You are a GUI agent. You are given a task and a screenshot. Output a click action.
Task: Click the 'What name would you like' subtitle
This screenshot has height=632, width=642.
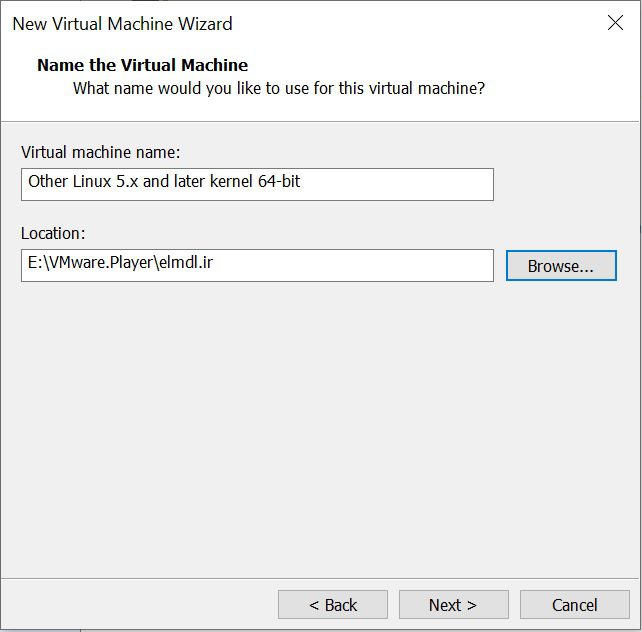(278, 88)
